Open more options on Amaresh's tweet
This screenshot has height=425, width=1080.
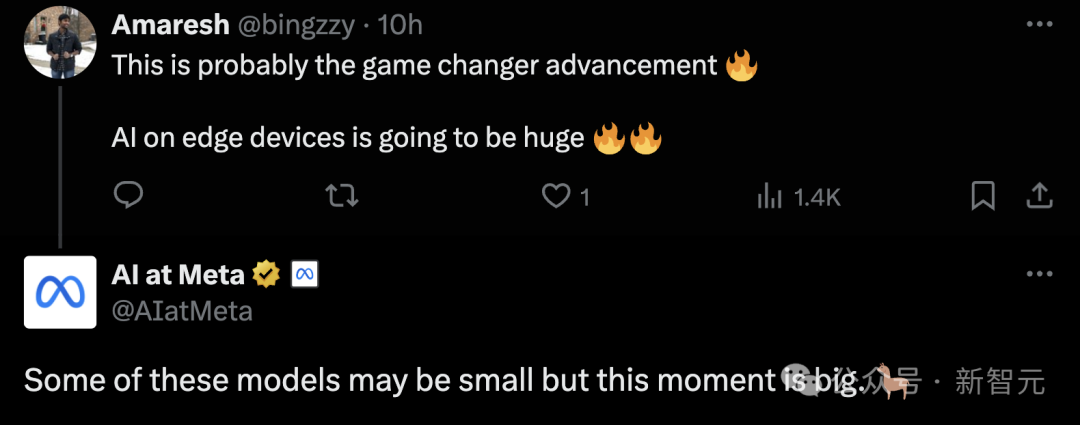1039,25
